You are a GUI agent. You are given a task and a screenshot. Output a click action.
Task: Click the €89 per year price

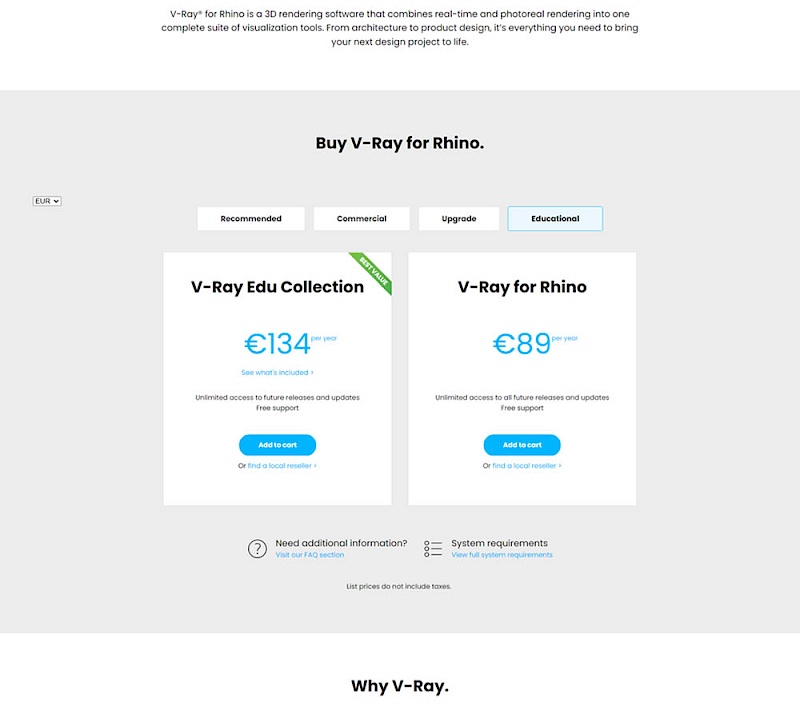535,343
